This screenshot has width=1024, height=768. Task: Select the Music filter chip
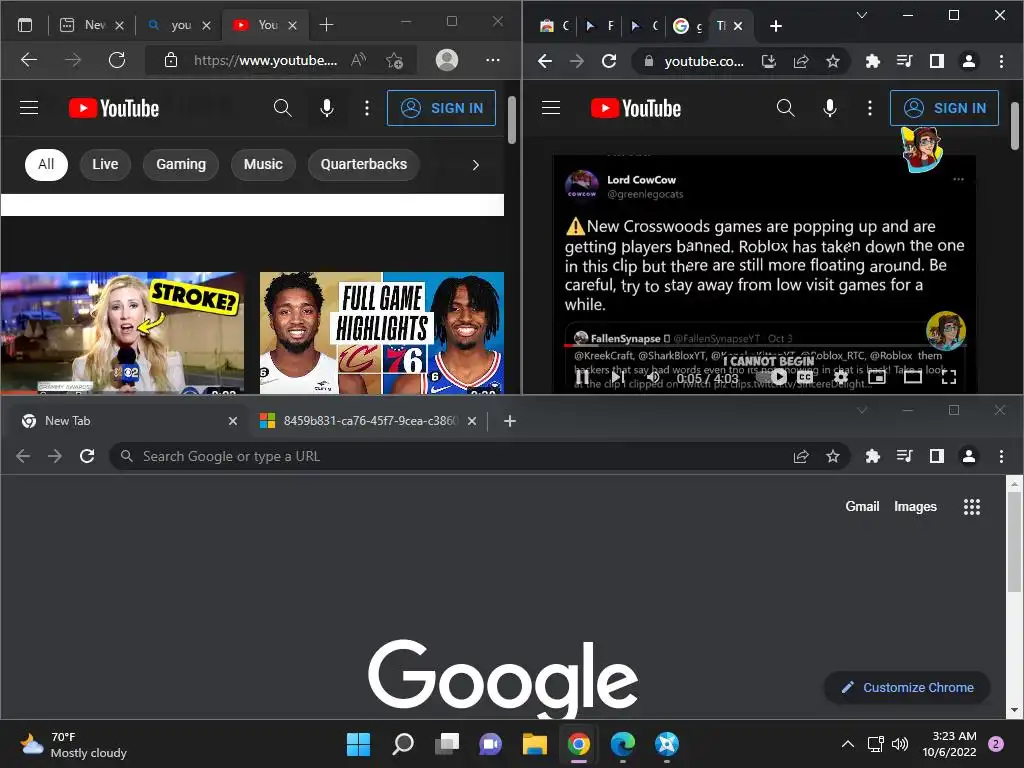point(263,164)
